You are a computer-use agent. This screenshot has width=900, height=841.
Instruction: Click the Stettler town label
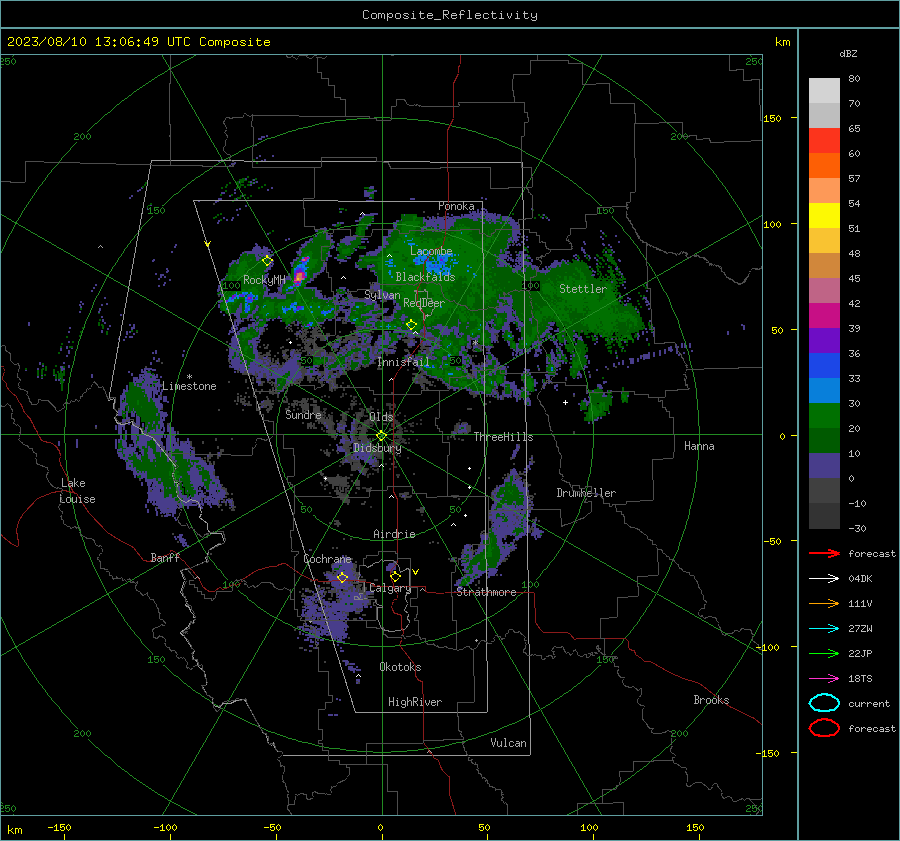[x=583, y=289]
